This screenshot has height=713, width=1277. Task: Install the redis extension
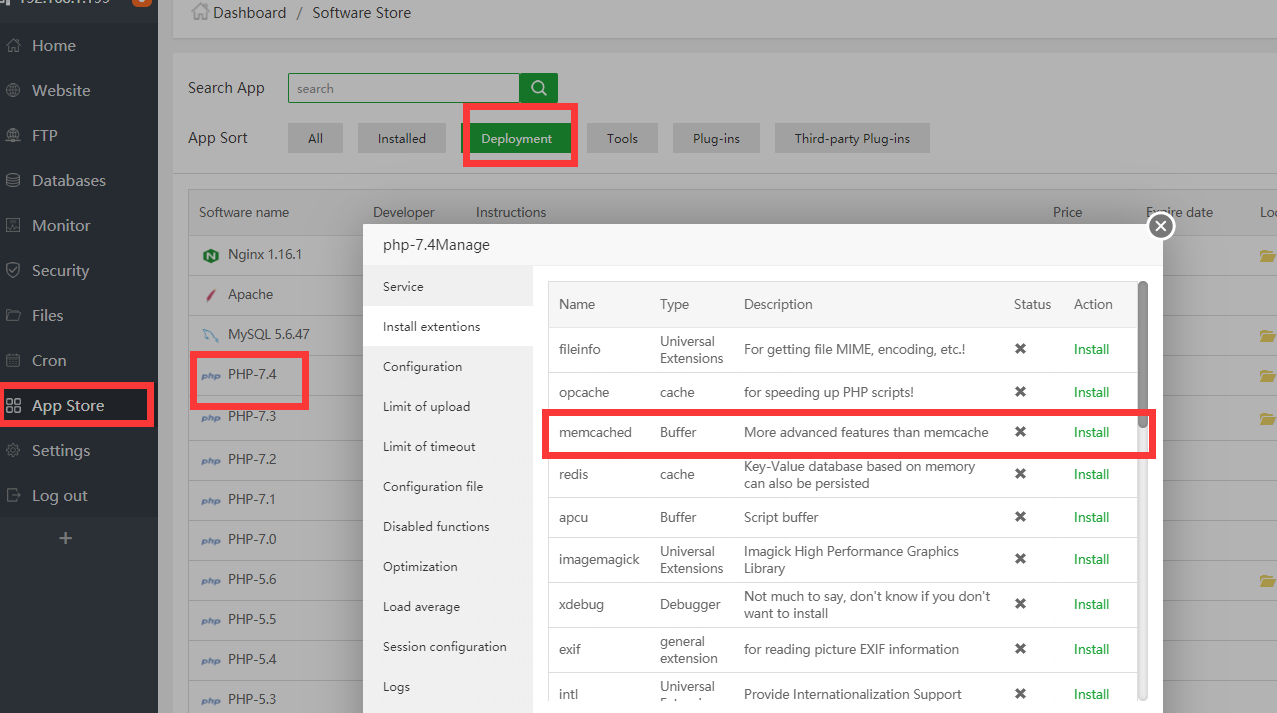(1091, 475)
